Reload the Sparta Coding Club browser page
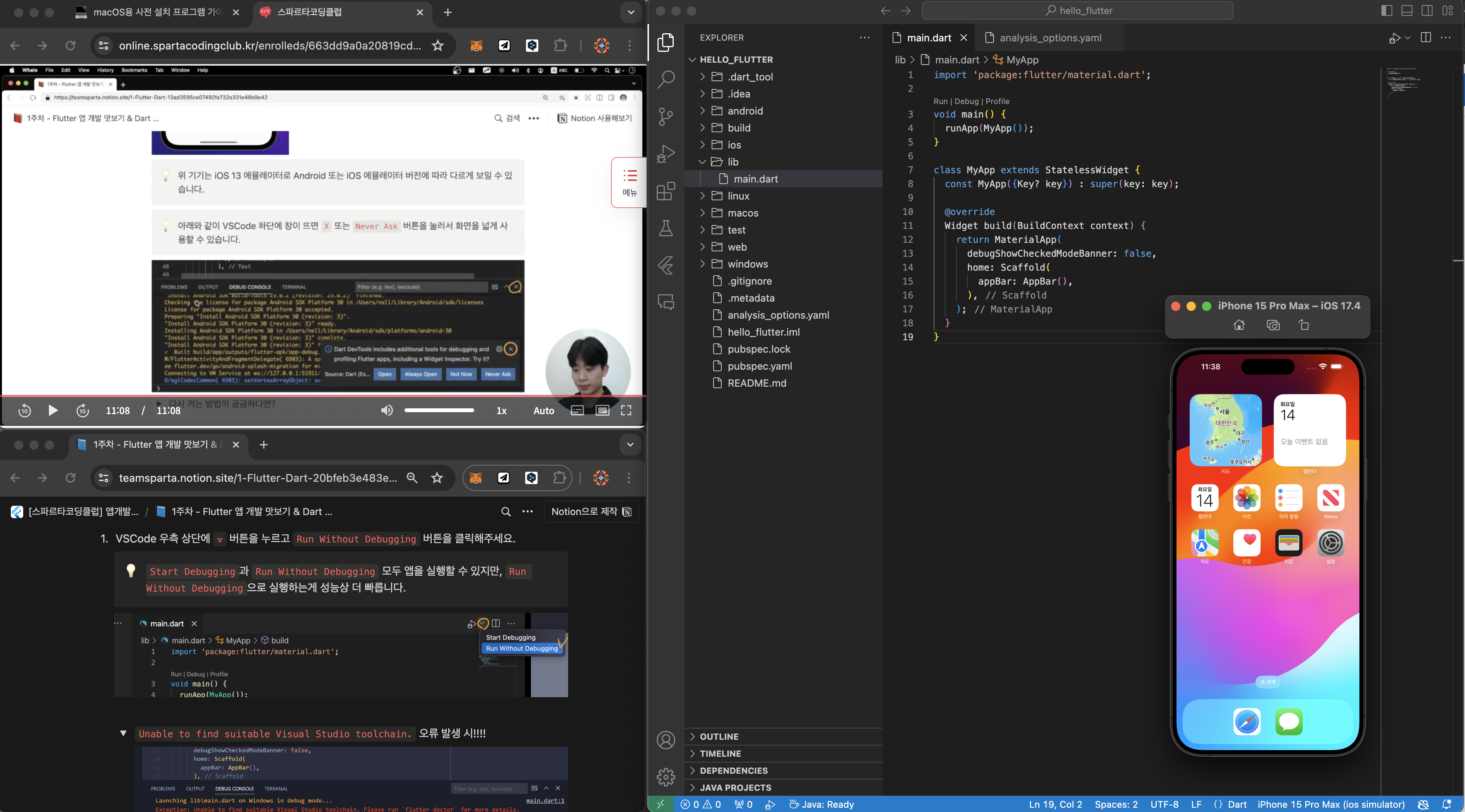Screen dimensions: 1465x812 (70, 46)
